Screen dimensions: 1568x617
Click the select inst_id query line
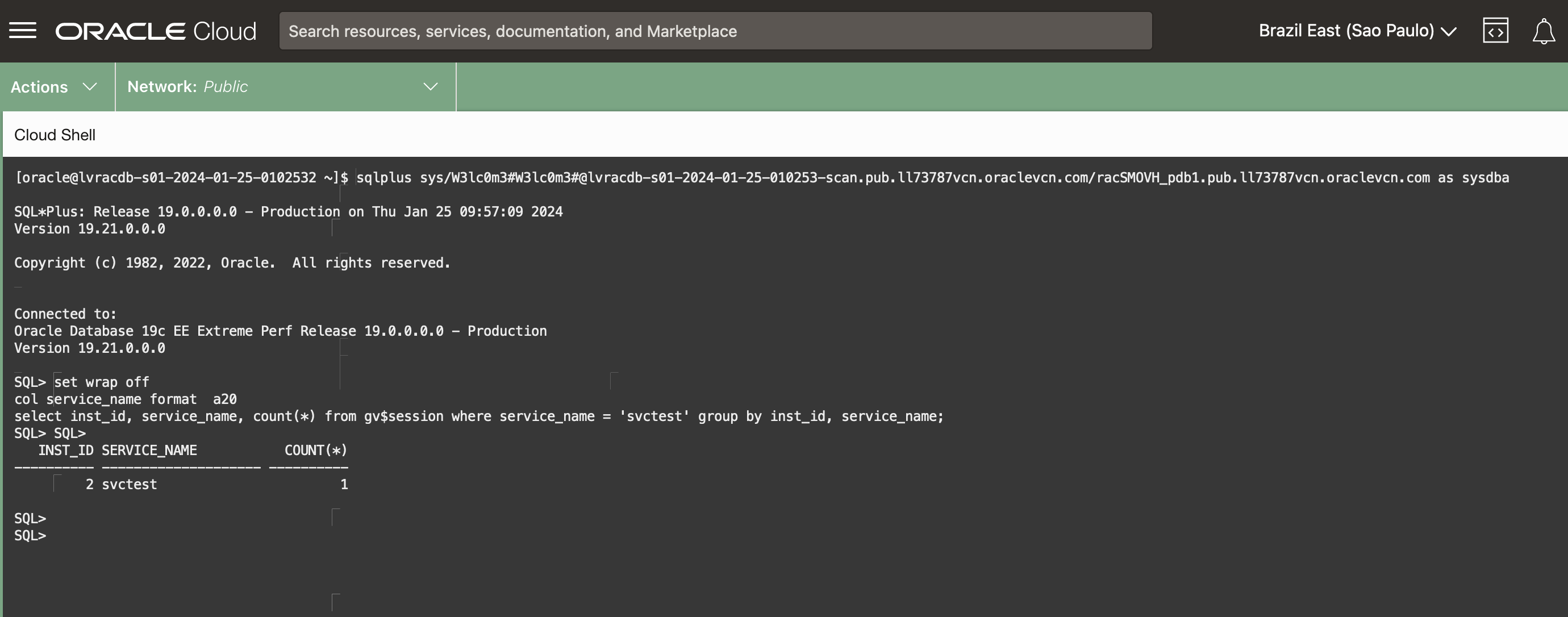478,416
